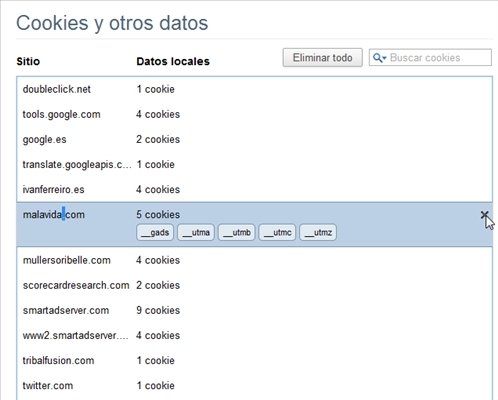498x400 pixels.
Task: Select the ivanferreiro.es site row
Action: tap(254, 189)
